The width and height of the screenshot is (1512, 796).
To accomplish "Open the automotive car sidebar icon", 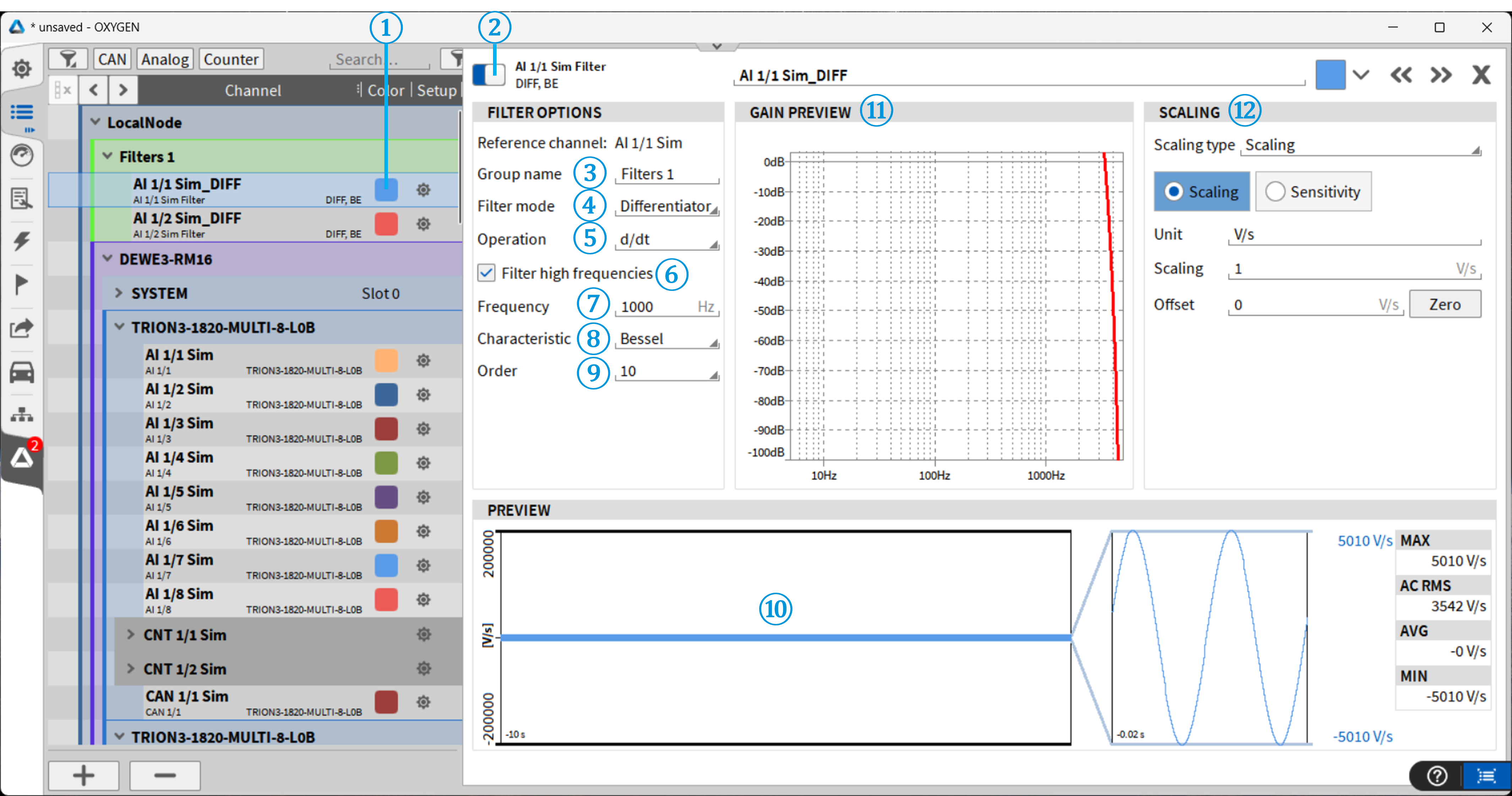I will coord(22,372).
